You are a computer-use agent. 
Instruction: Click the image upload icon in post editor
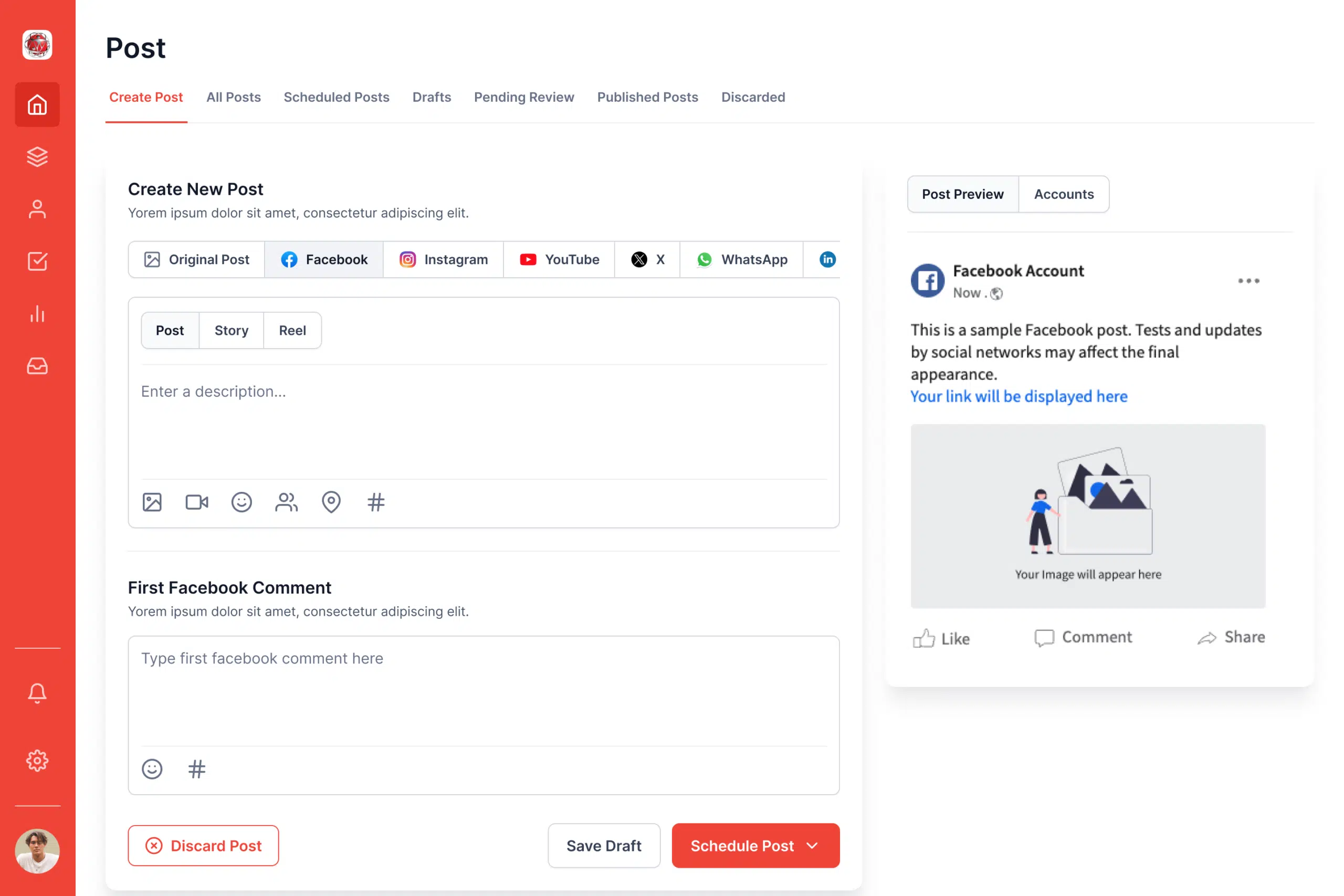[152, 502]
